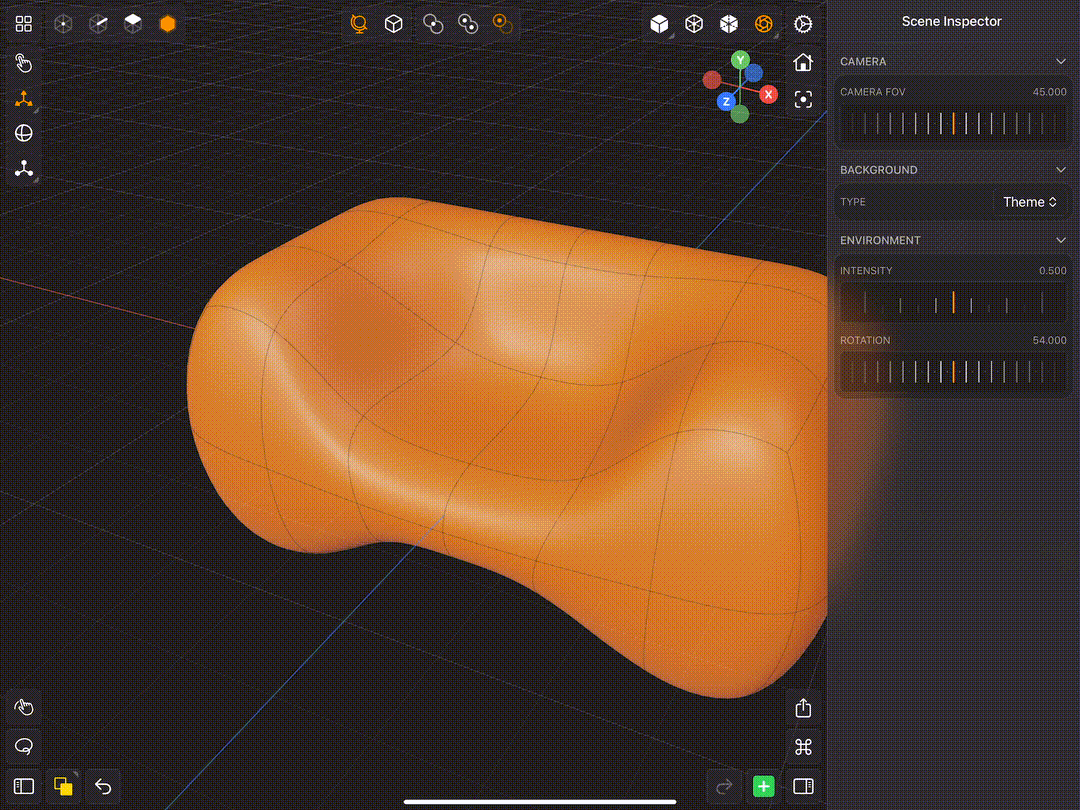Screen dimensions: 1080x810
Task: Open the settings gear
Action: (x=803, y=24)
